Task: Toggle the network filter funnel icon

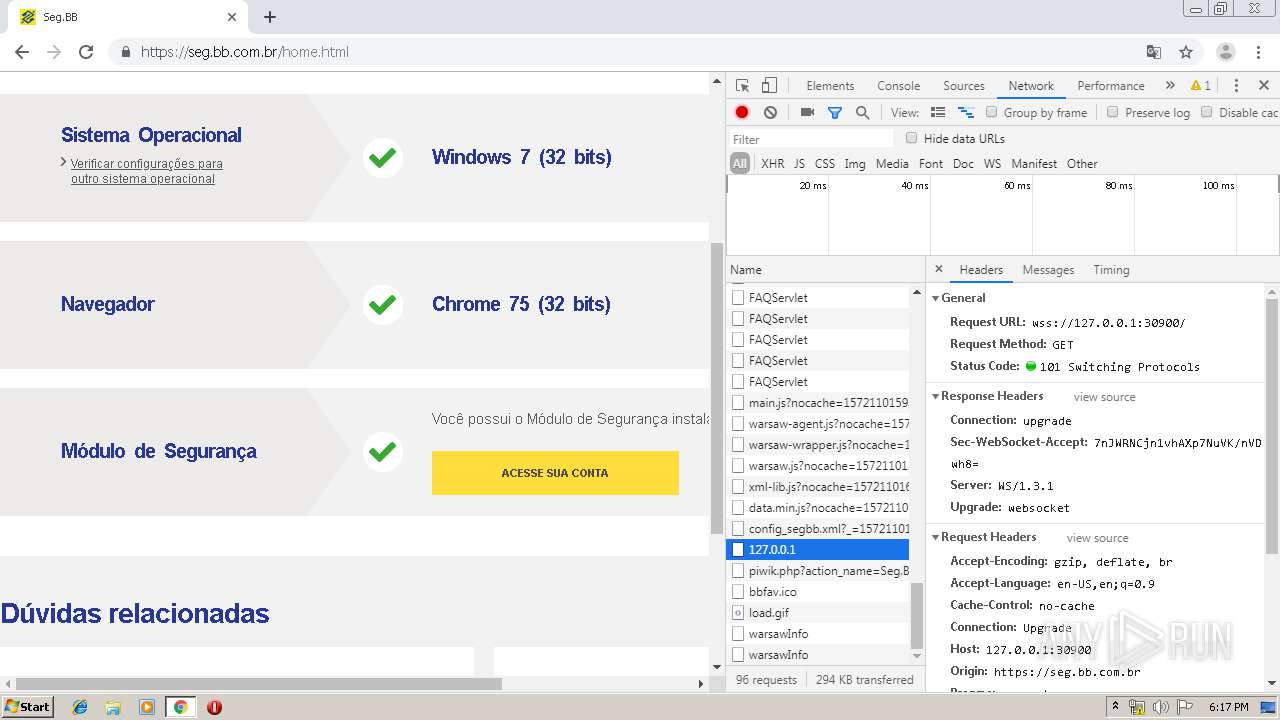Action: click(x=835, y=113)
